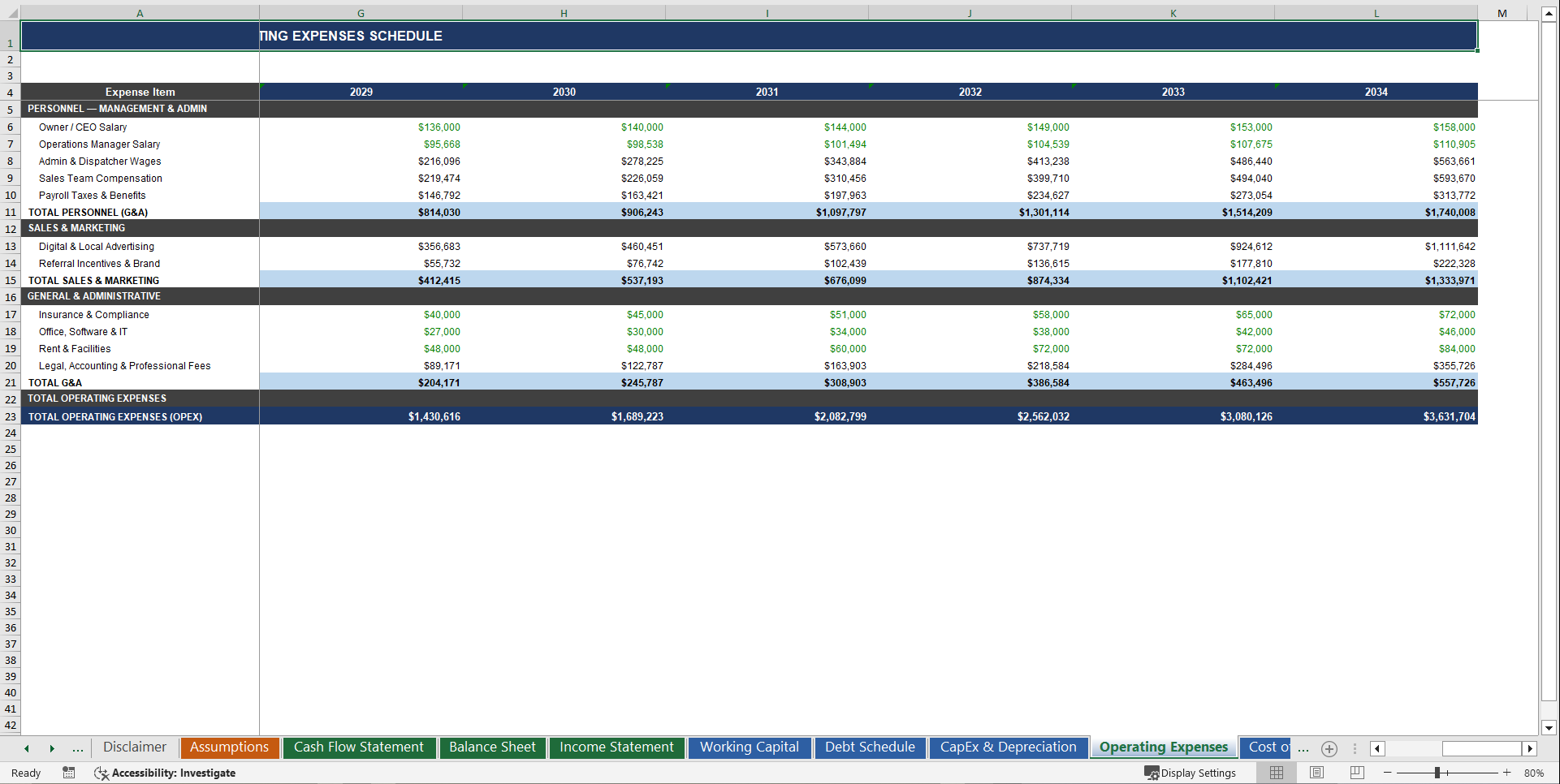Click the Zoom Out minus icon
The height and width of the screenshot is (784, 1560).
tap(1388, 773)
